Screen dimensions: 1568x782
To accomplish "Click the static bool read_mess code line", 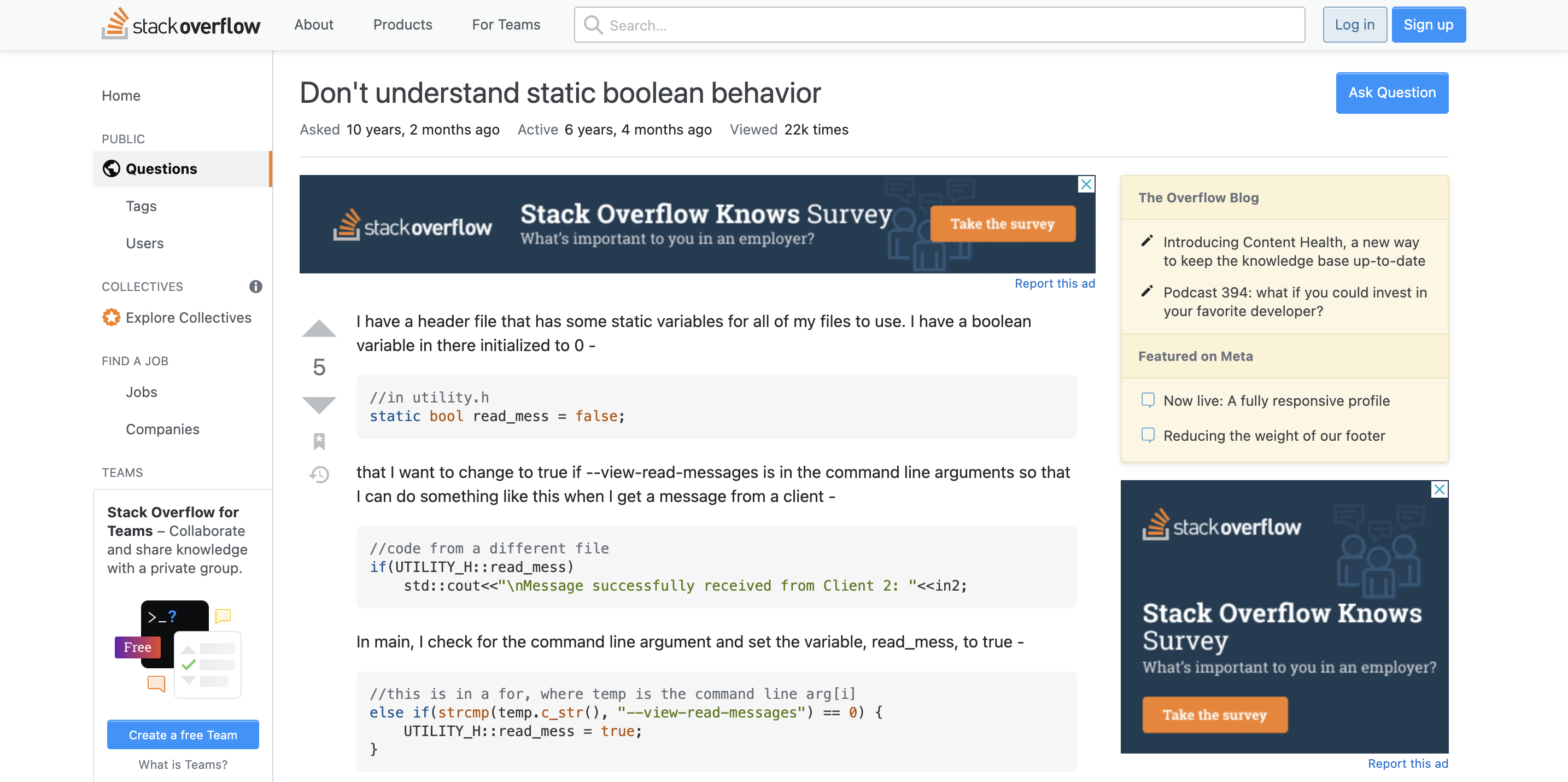I will pos(496,416).
